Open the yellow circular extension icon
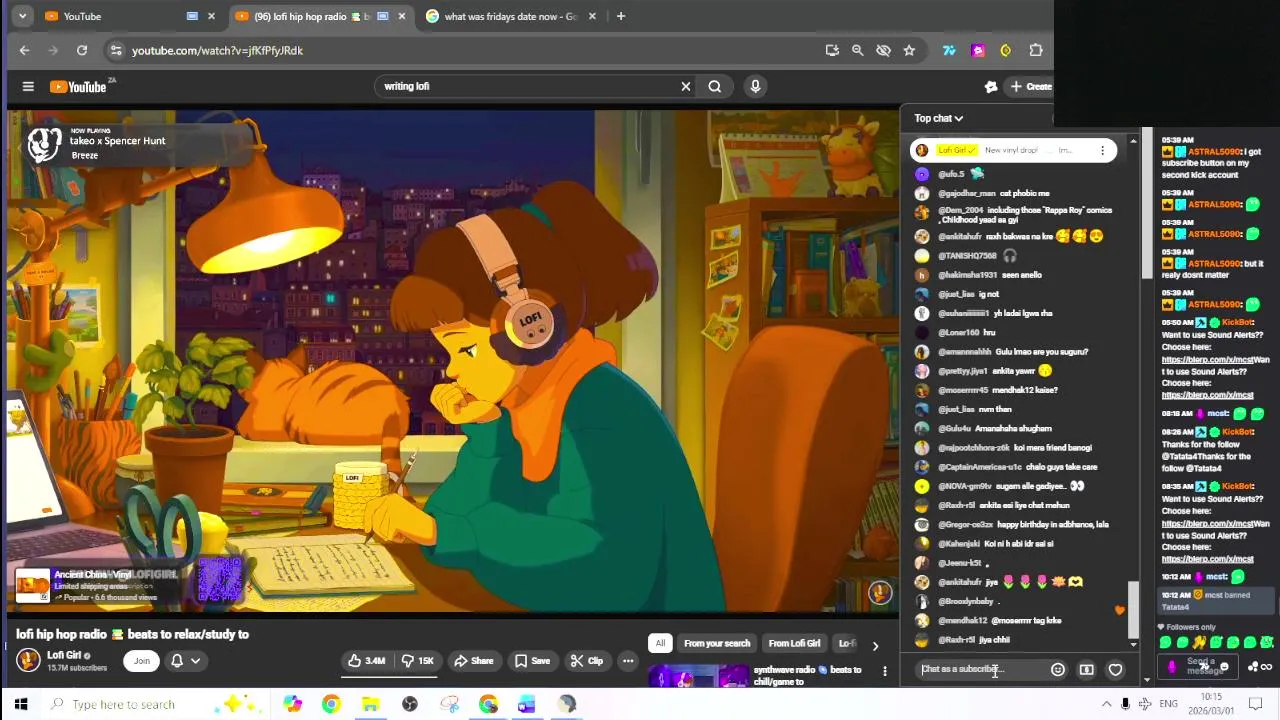 pyautogui.click(x=1006, y=50)
